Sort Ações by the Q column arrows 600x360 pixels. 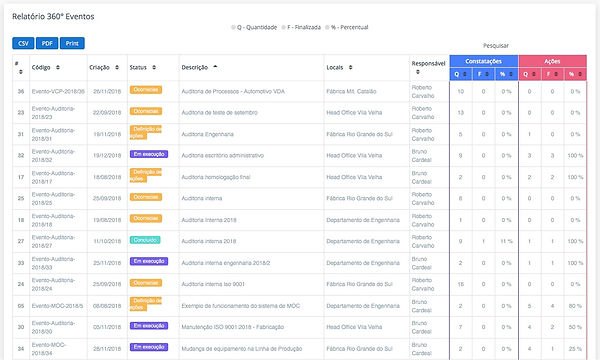pos(534,74)
